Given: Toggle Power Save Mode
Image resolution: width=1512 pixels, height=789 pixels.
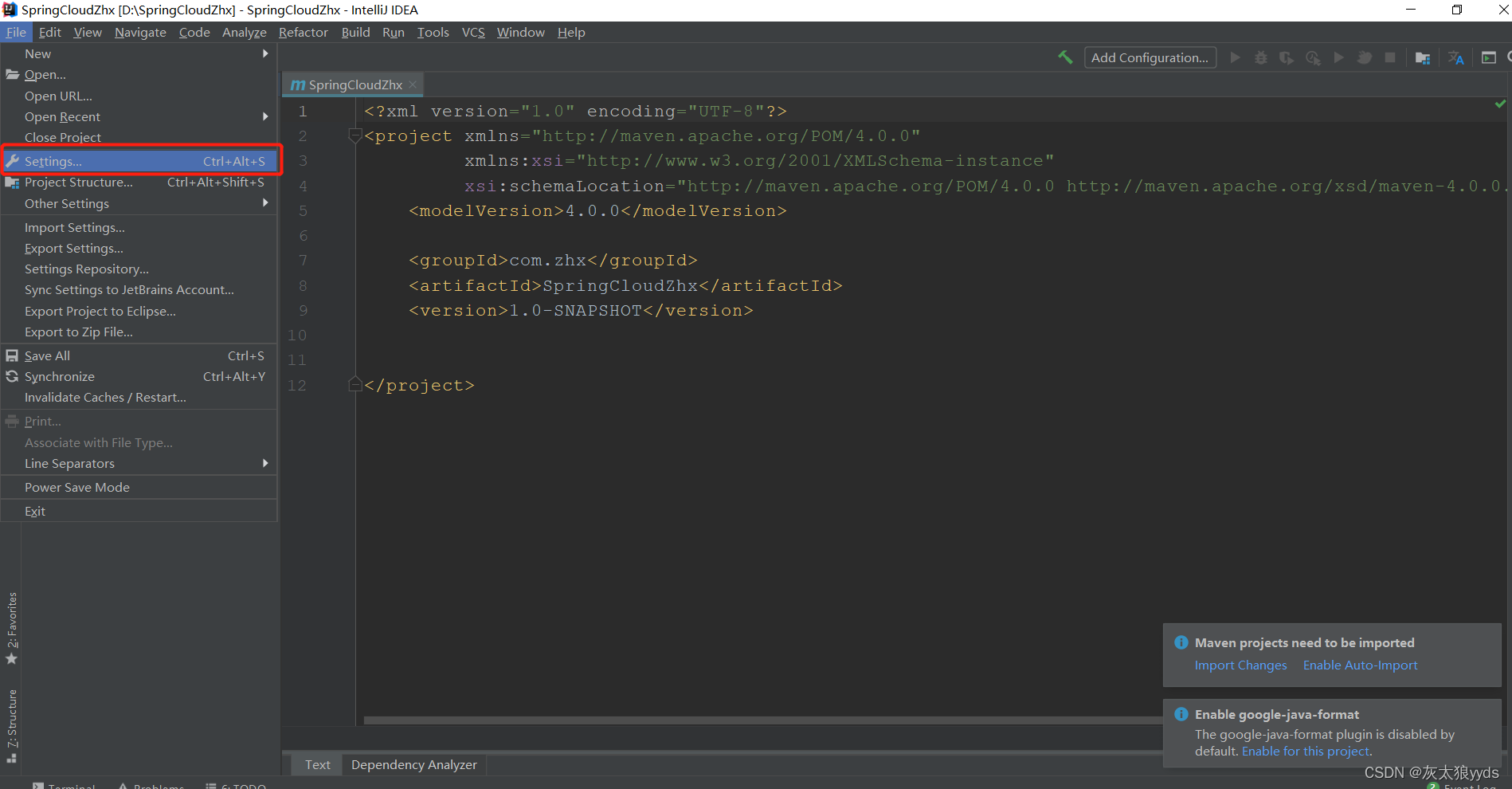Looking at the screenshot, I should (x=139, y=487).
